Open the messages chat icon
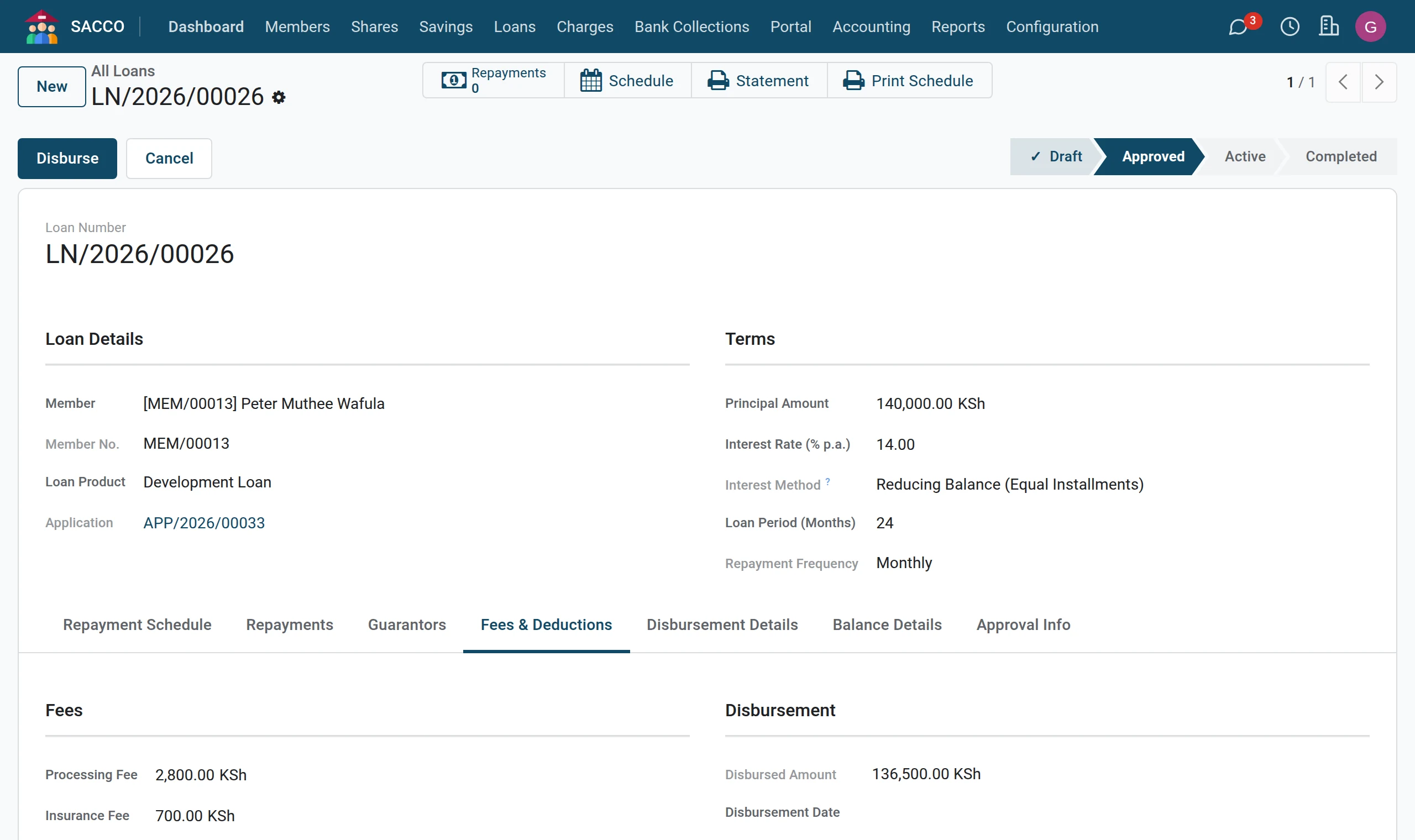Image resolution: width=1415 pixels, height=840 pixels. coord(1239,27)
